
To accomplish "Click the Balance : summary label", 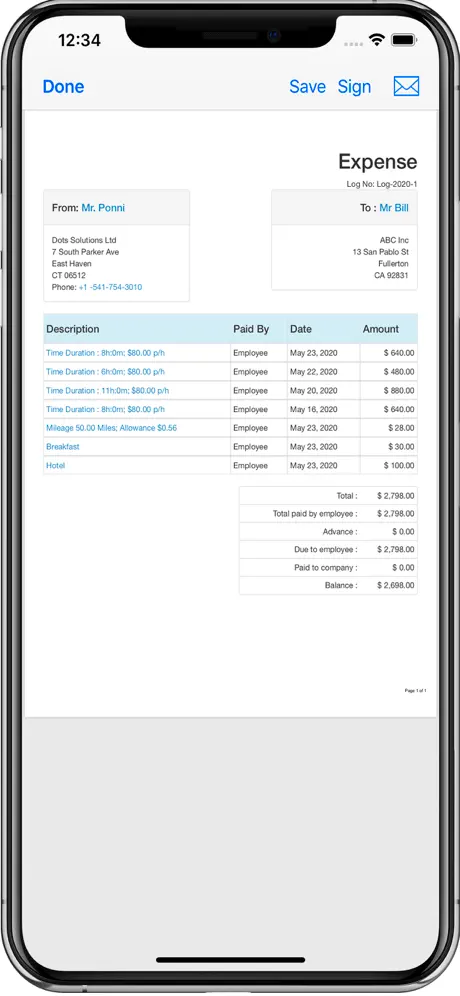I will [341, 585].
